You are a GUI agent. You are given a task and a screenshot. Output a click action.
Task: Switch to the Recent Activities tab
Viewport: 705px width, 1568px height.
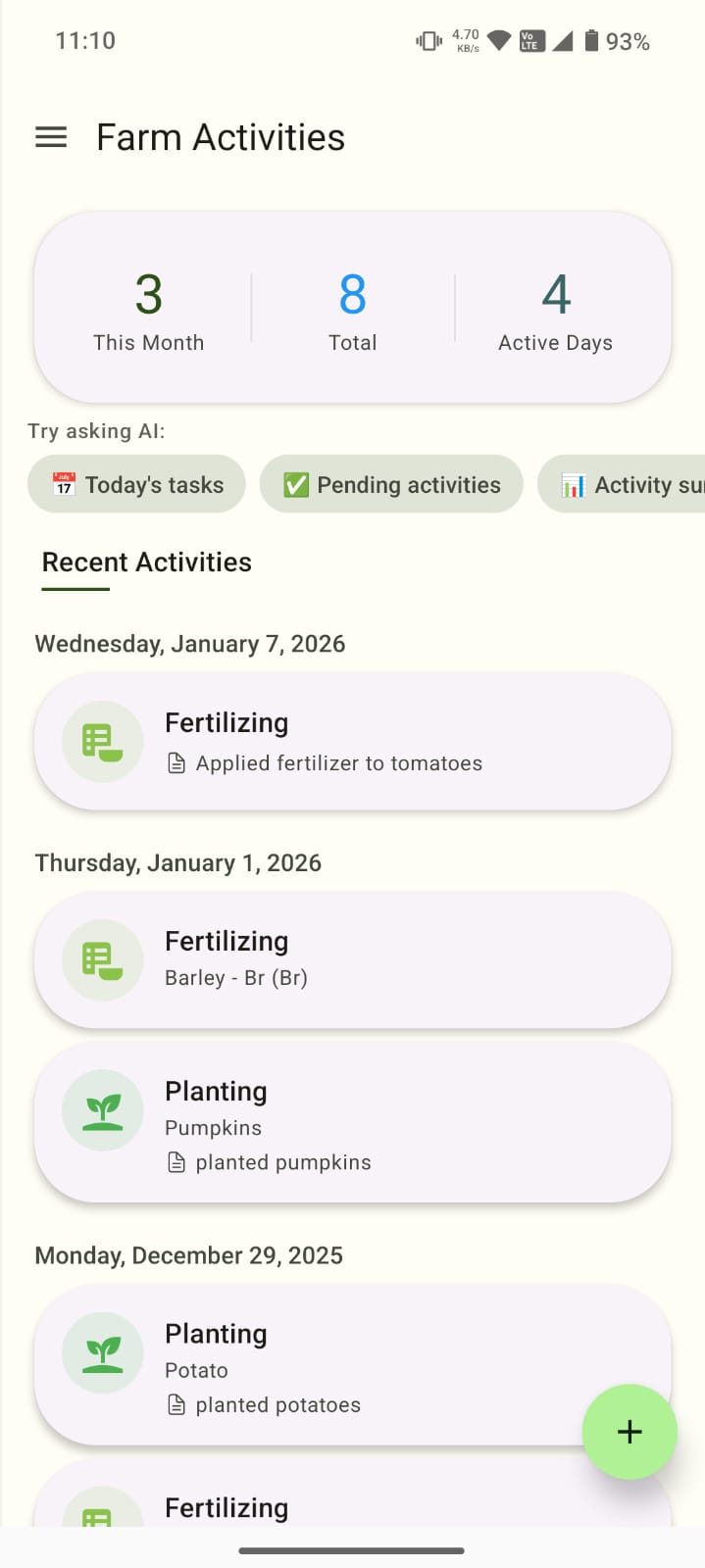tap(145, 563)
